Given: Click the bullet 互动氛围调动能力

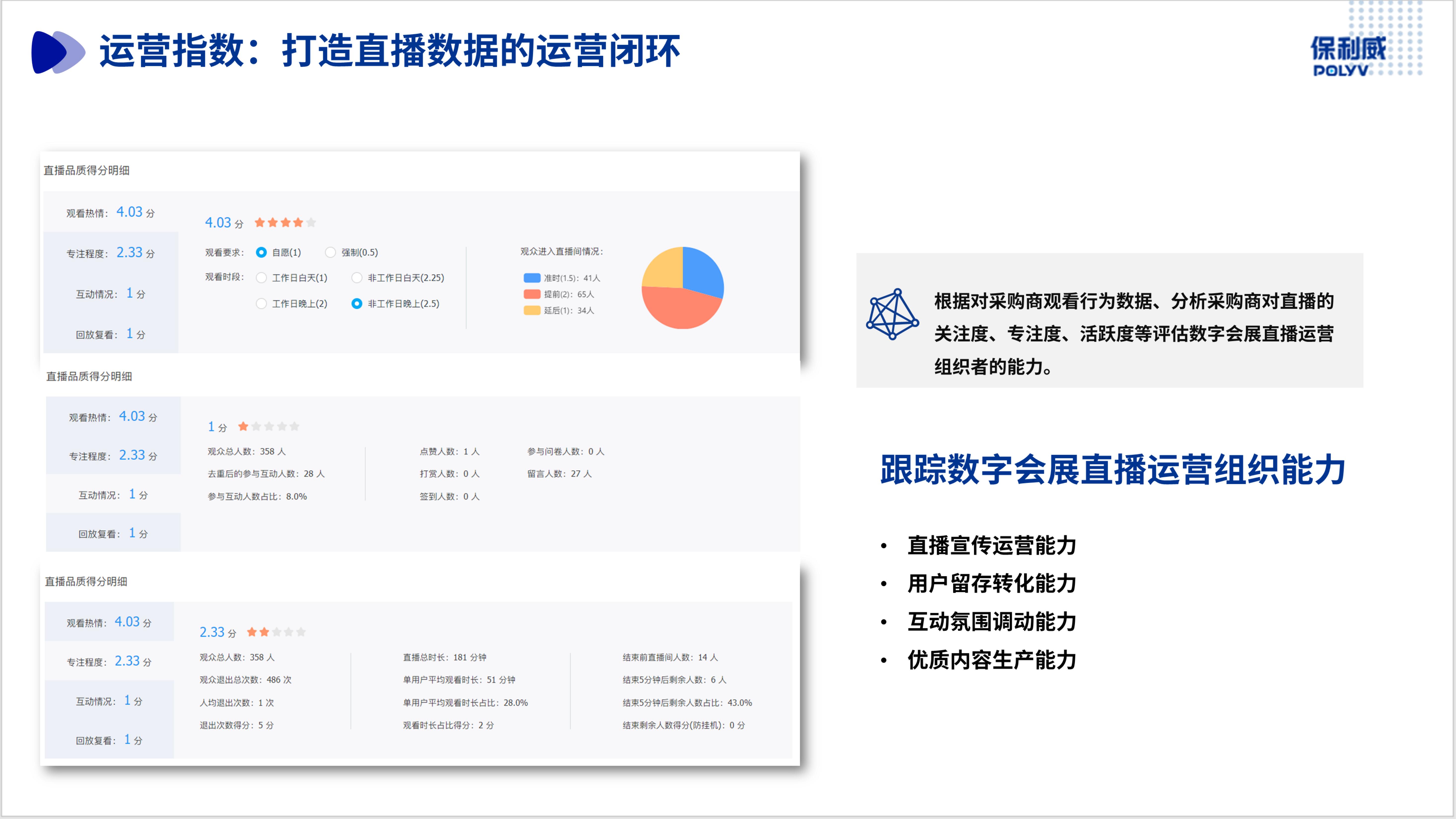Looking at the screenshot, I should [991, 622].
